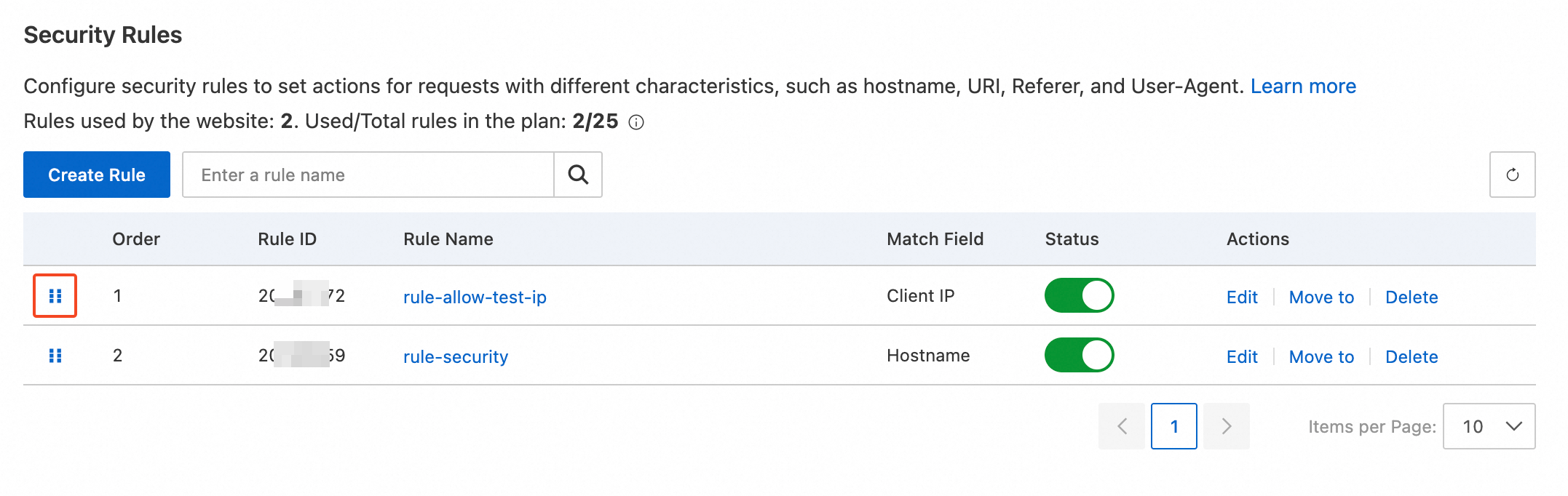Open the rule-allow-test-ip name link

click(x=475, y=297)
